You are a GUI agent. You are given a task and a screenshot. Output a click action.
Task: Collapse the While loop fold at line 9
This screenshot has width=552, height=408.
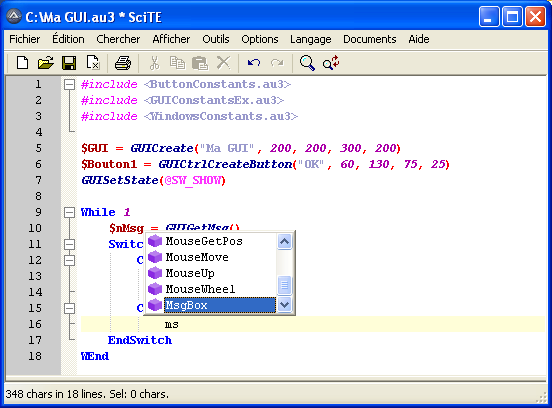click(x=69, y=212)
